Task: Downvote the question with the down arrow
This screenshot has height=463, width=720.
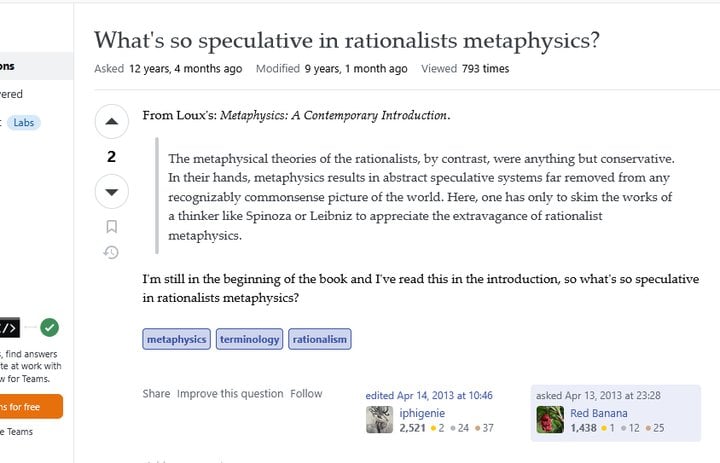Action: coord(112,192)
